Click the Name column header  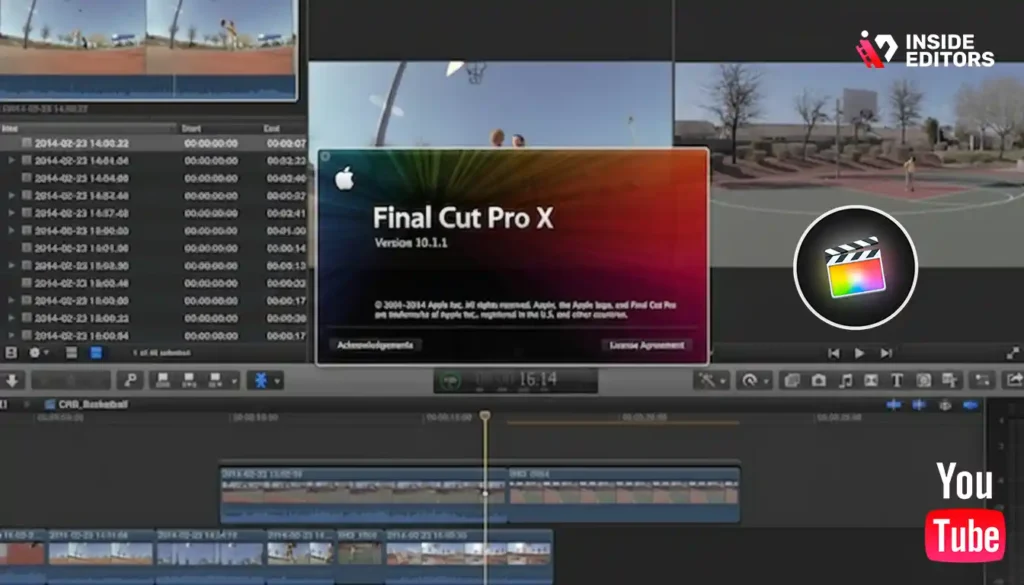(x=88, y=128)
